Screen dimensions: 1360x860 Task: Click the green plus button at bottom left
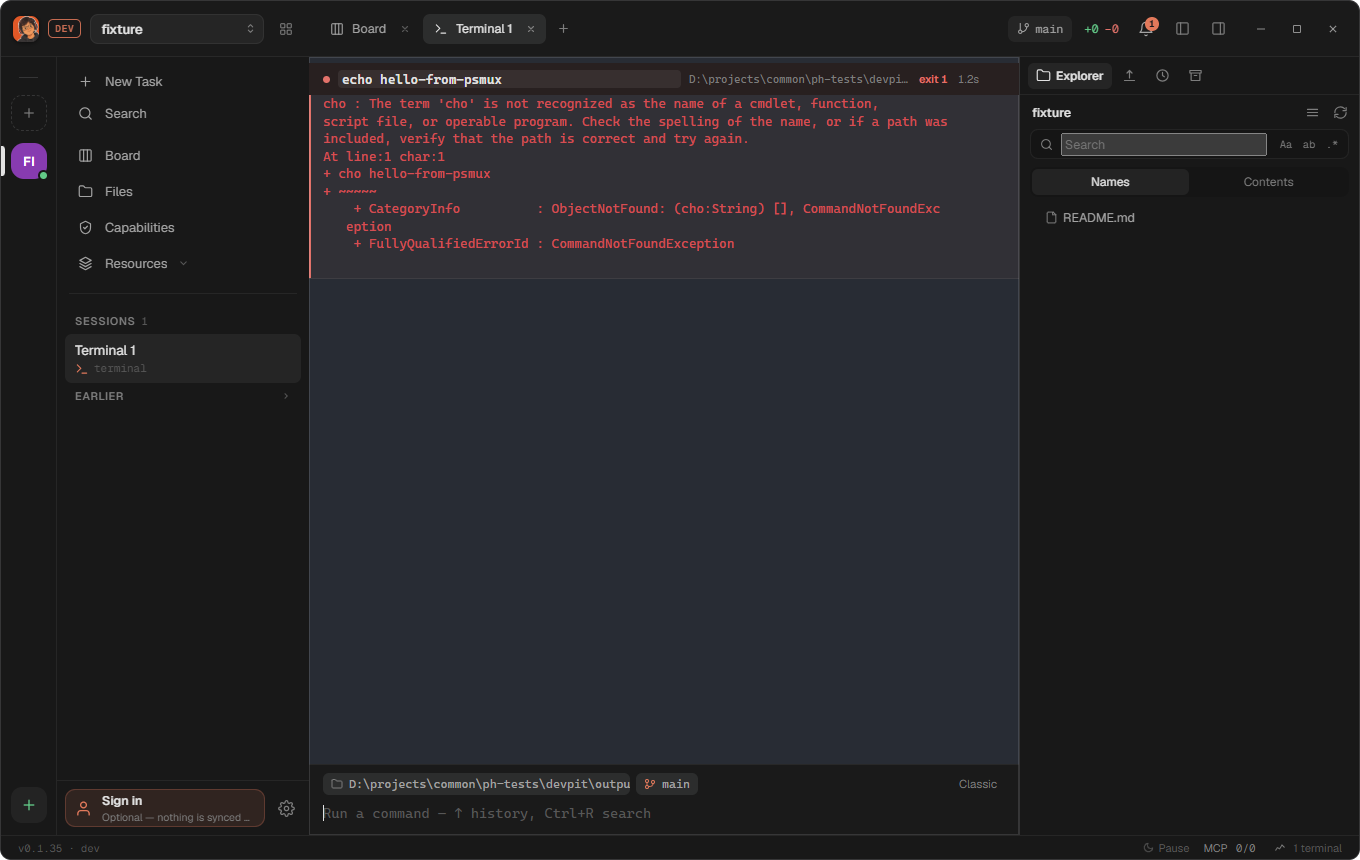pos(29,805)
